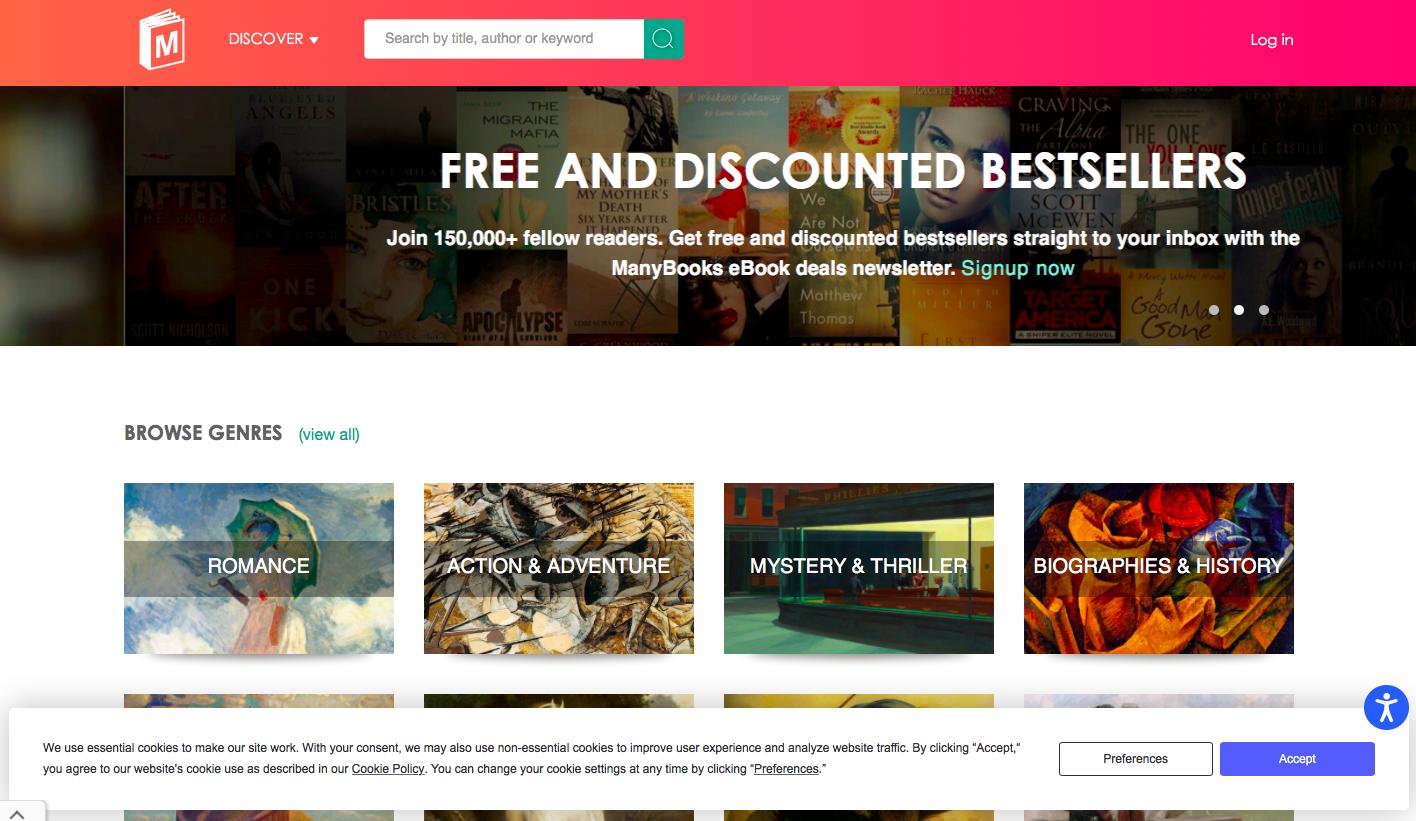Select the third carousel slide dot

click(x=1264, y=310)
